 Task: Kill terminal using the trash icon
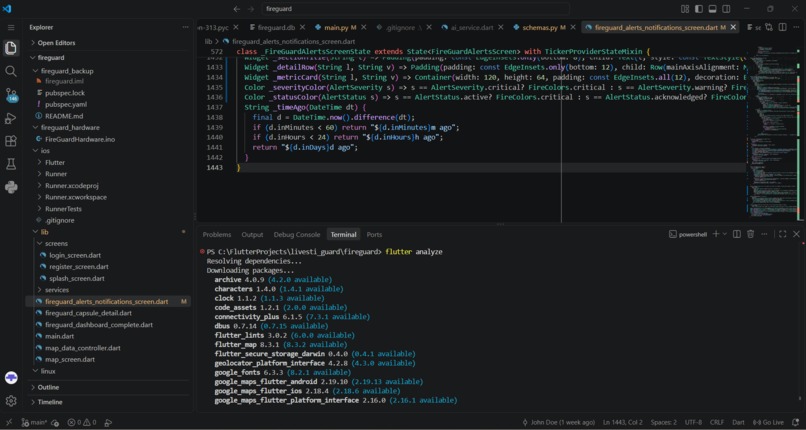click(750, 234)
